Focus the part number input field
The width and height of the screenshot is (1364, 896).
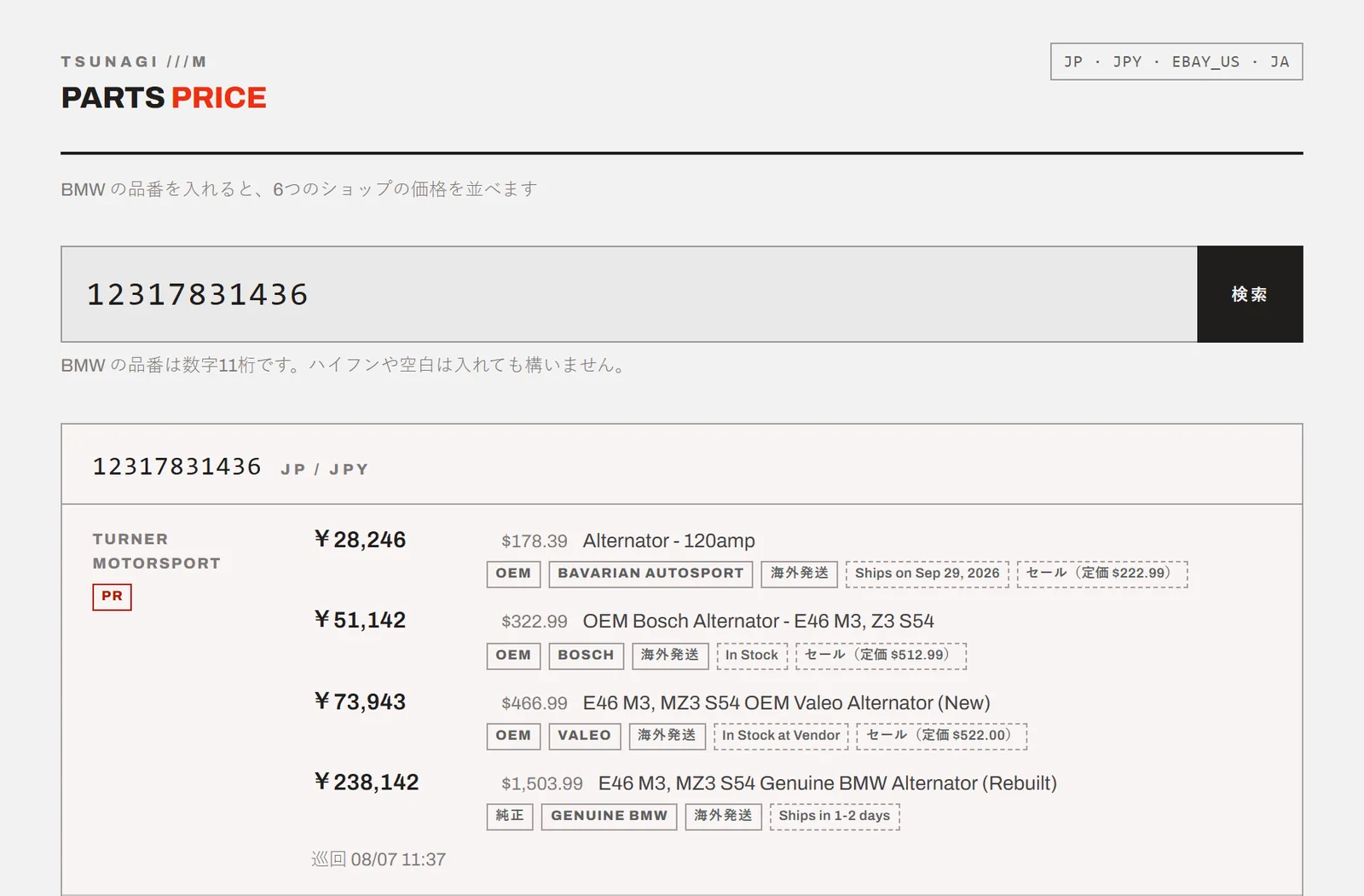pyautogui.click(x=629, y=294)
